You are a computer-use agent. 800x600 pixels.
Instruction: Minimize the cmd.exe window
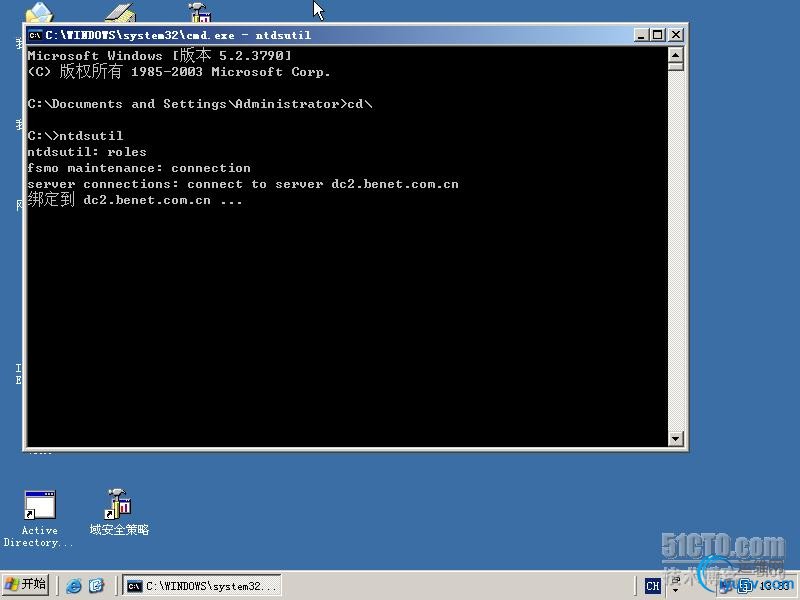641,35
